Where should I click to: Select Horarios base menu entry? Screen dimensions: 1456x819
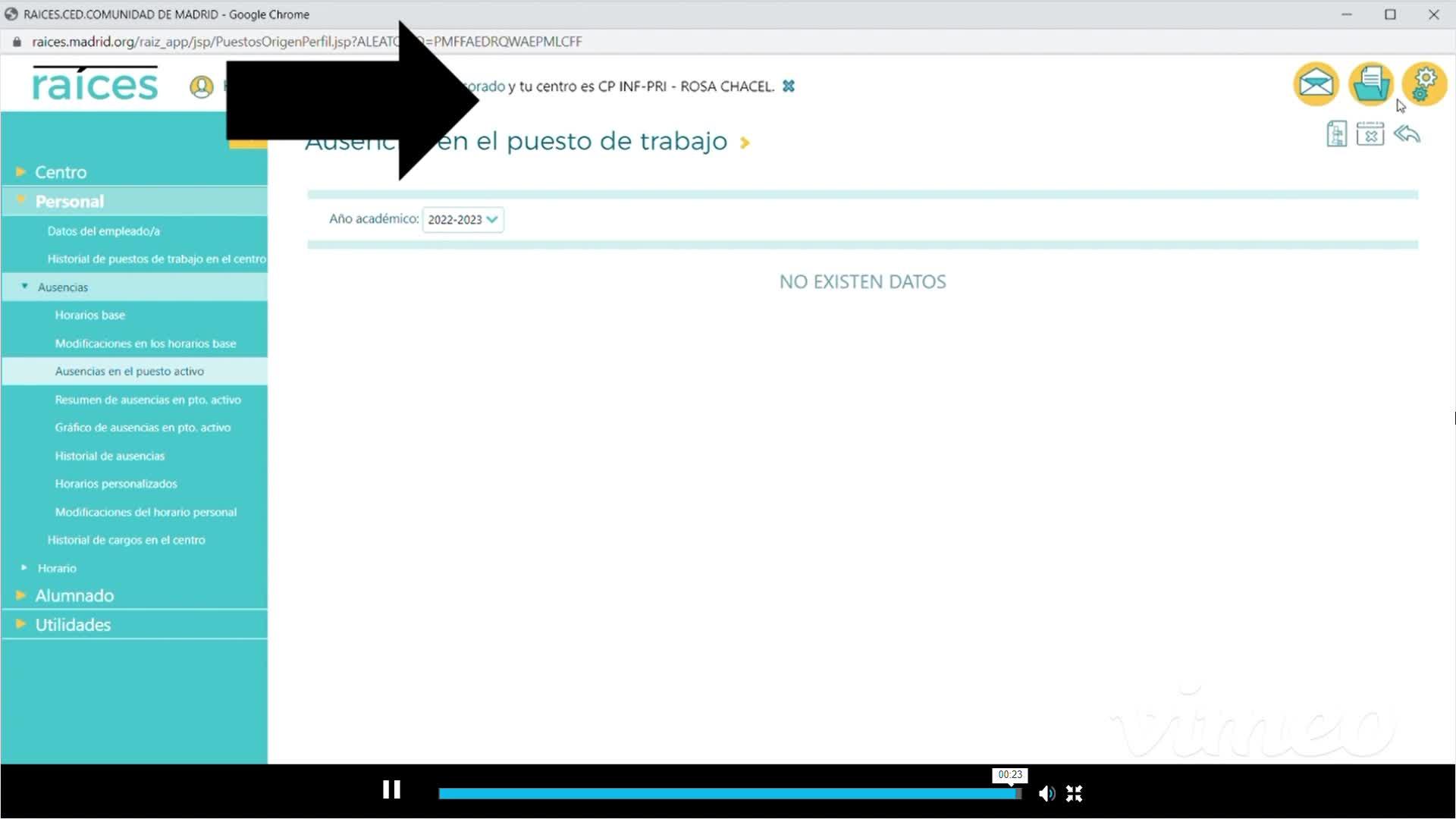(x=89, y=315)
